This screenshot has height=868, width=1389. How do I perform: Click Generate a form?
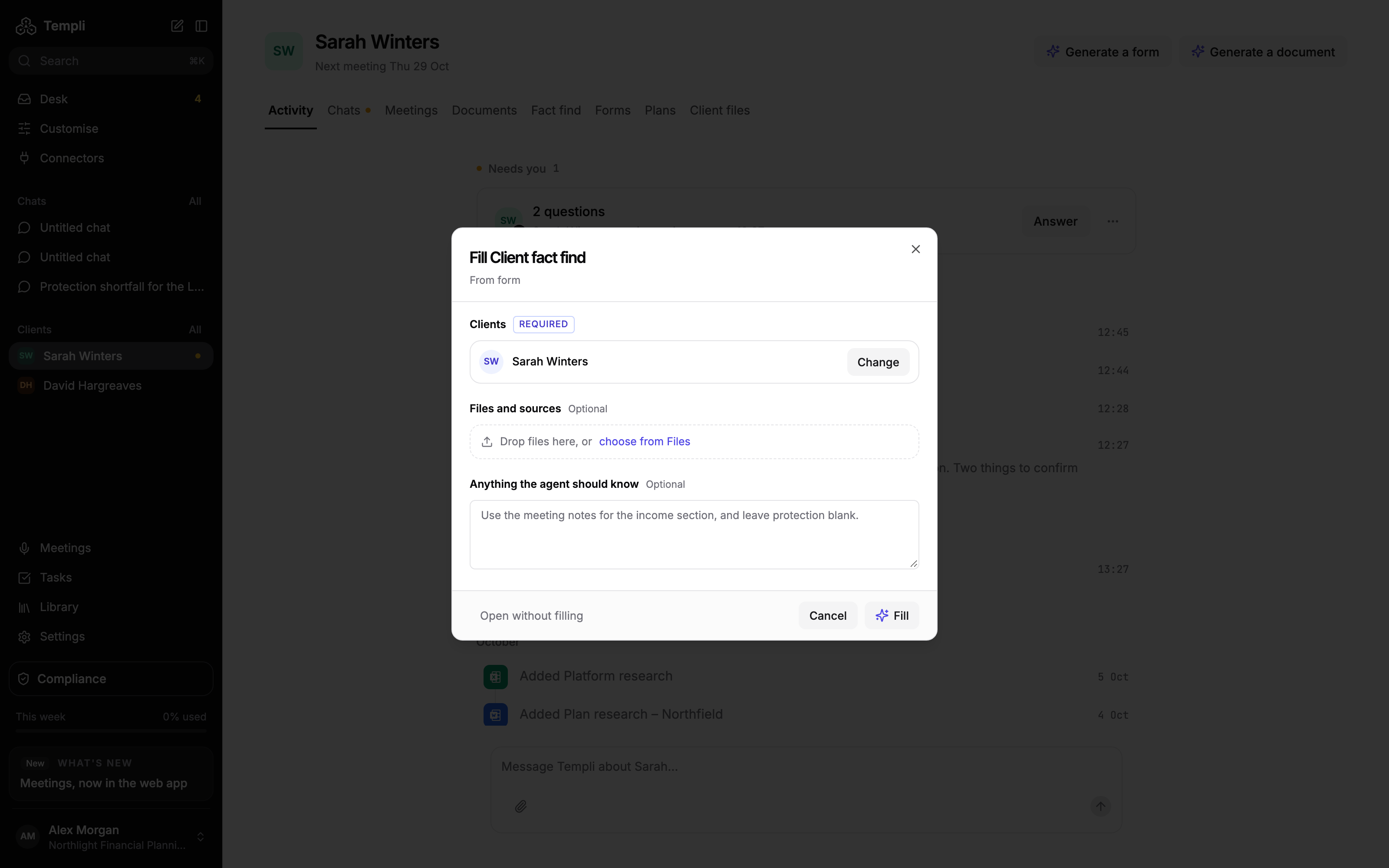(1103, 52)
